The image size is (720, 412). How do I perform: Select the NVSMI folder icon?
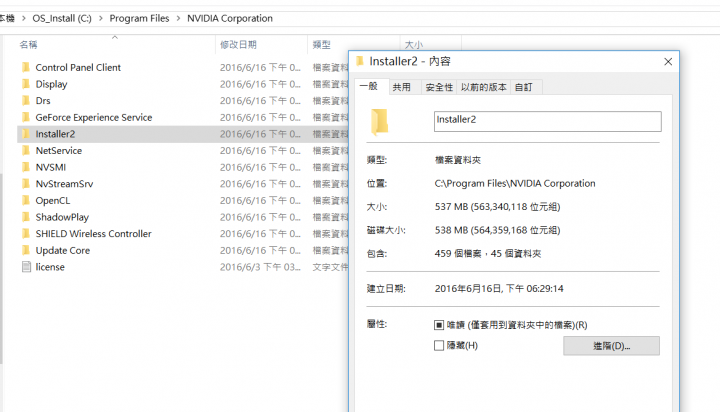coord(26,167)
